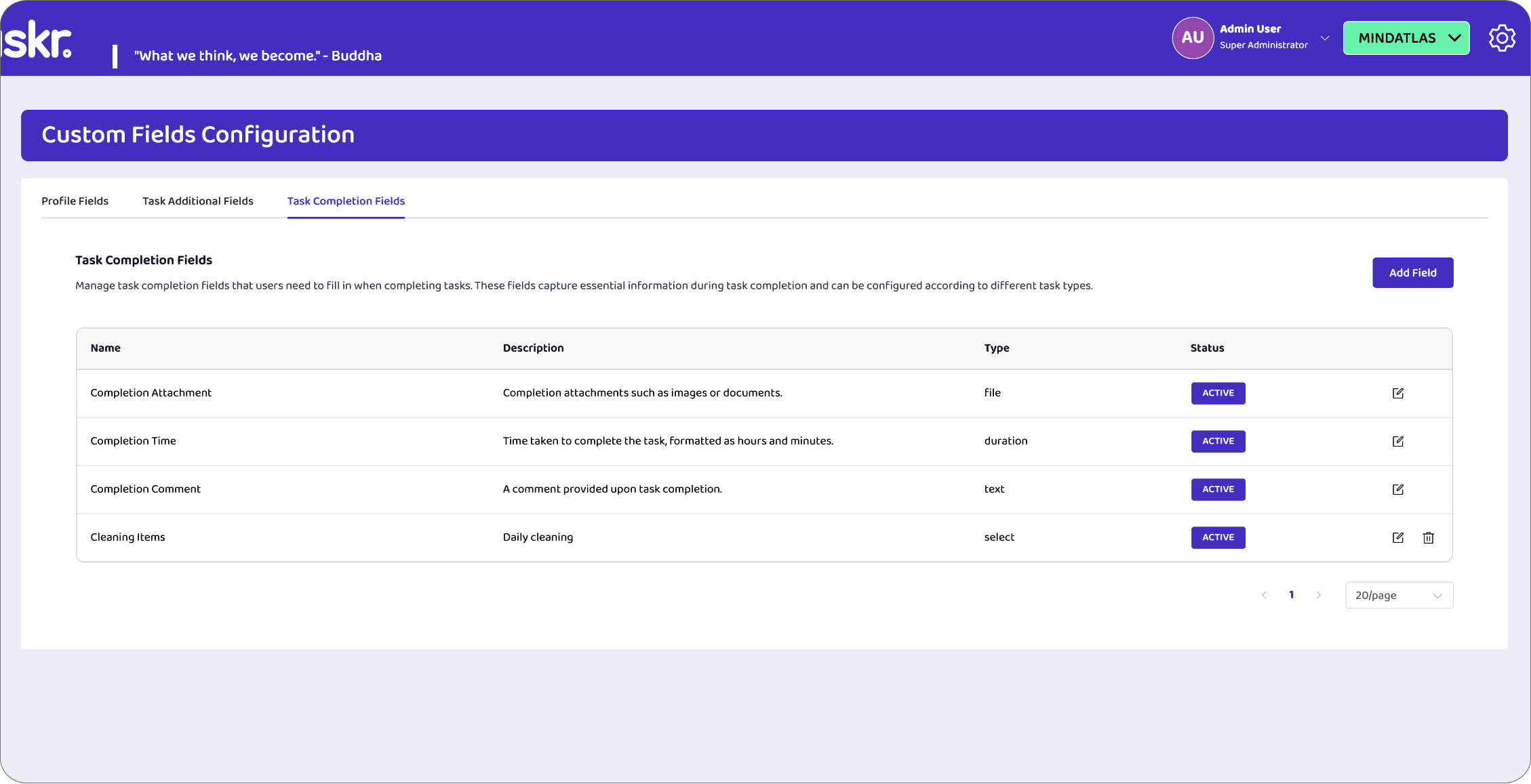
Task: Toggle Completion Attachment ACTIVE status
Action: (1218, 393)
